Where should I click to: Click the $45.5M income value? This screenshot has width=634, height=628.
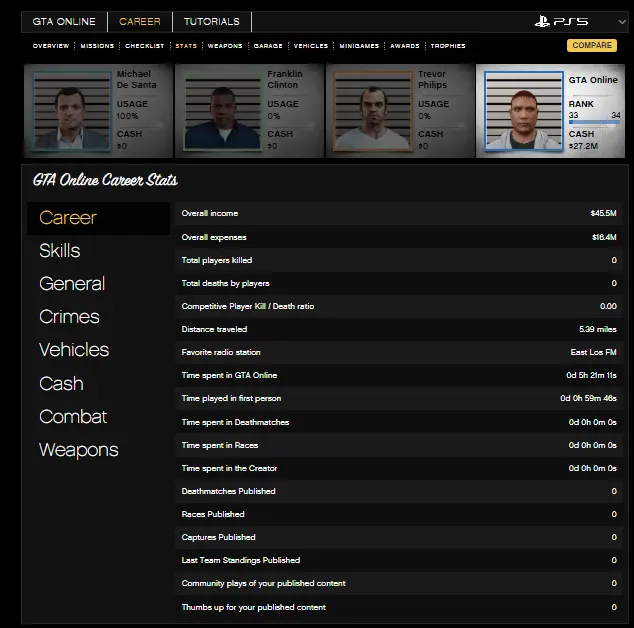[x=603, y=213]
